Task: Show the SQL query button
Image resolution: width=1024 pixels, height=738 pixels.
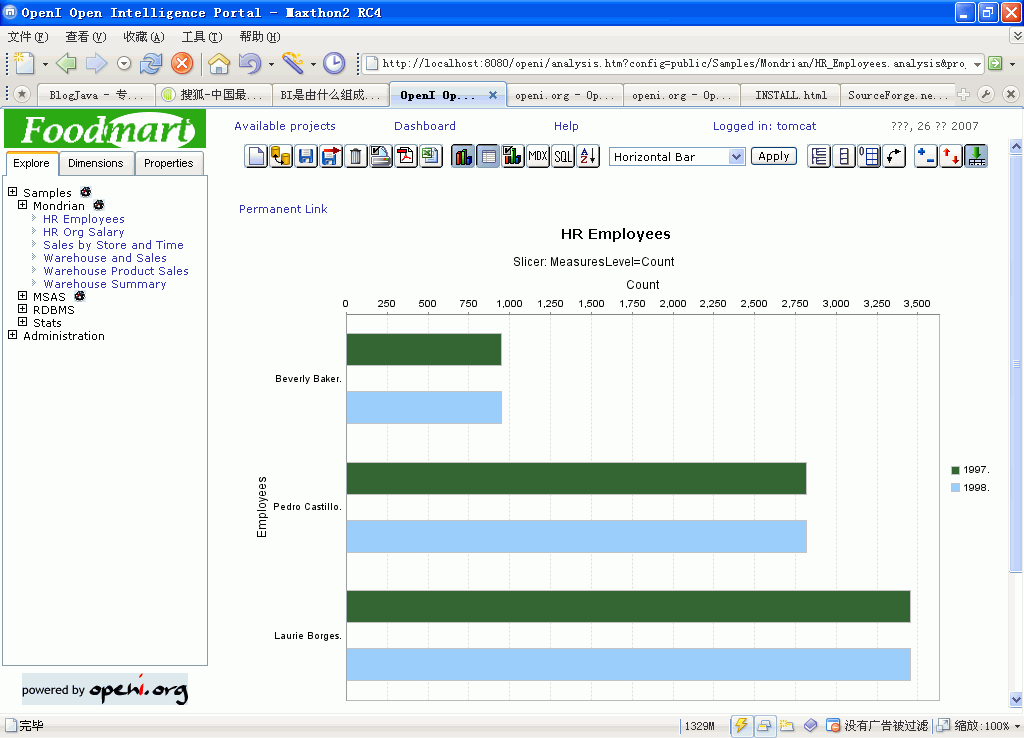Action: [x=563, y=157]
